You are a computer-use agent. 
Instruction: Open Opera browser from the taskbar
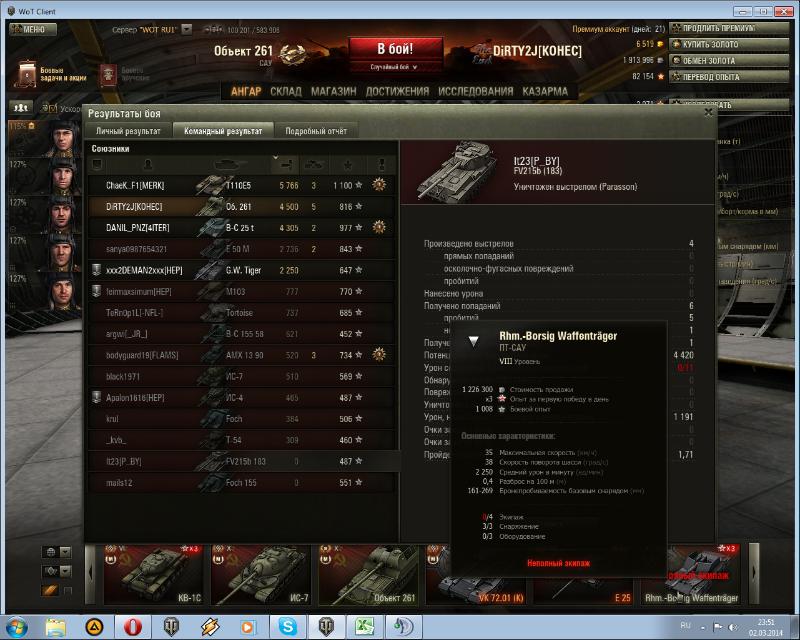pos(133,626)
